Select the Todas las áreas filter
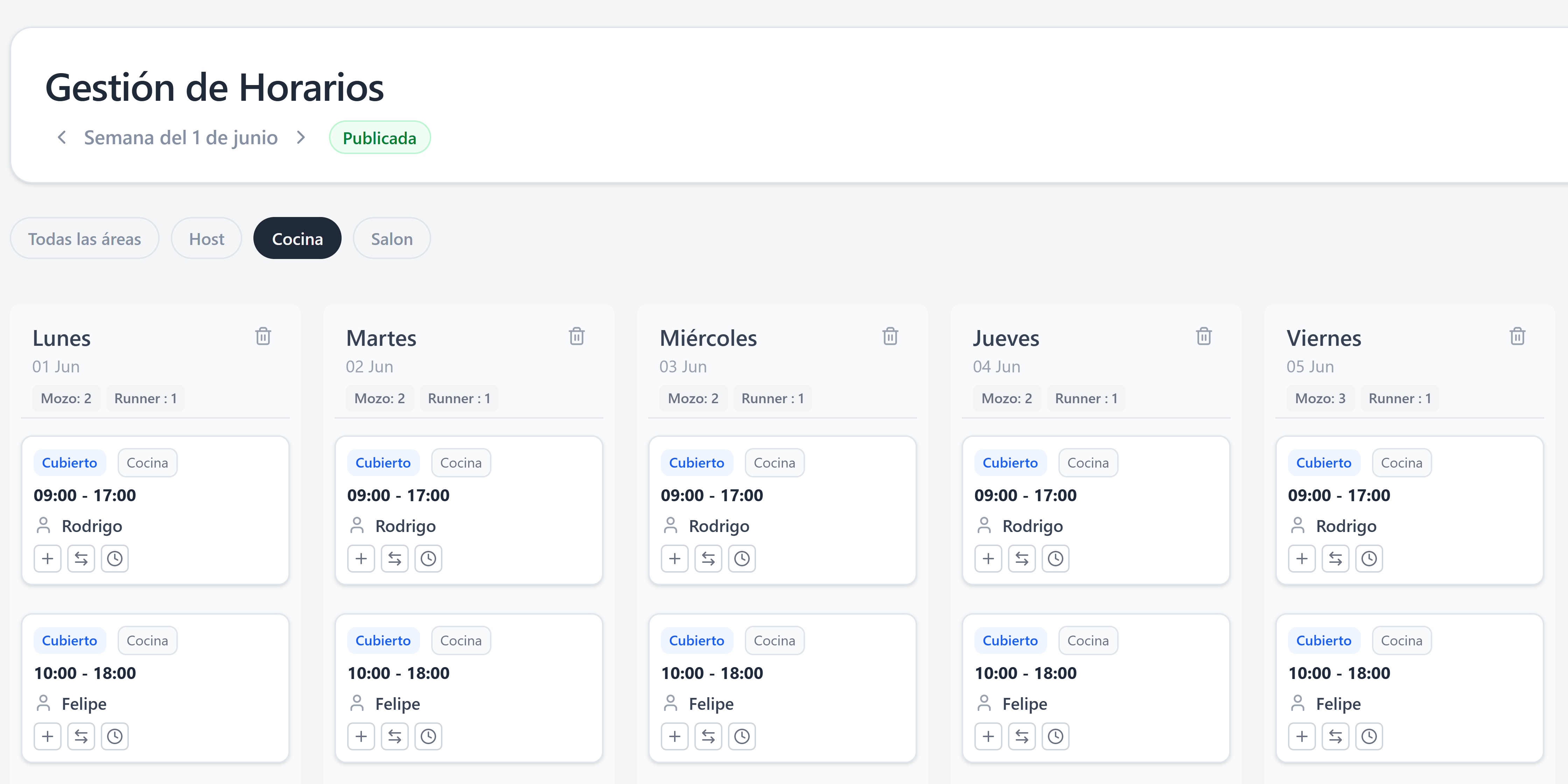The image size is (1568, 784). (x=85, y=238)
